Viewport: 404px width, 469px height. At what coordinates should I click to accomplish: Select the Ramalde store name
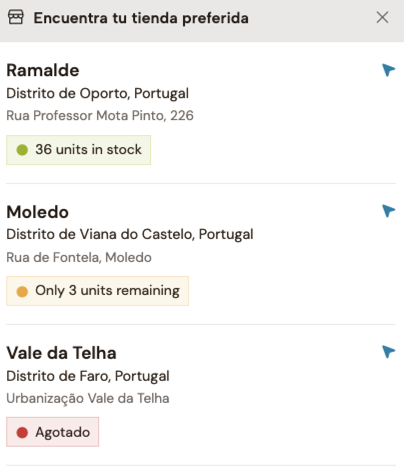[43, 70]
